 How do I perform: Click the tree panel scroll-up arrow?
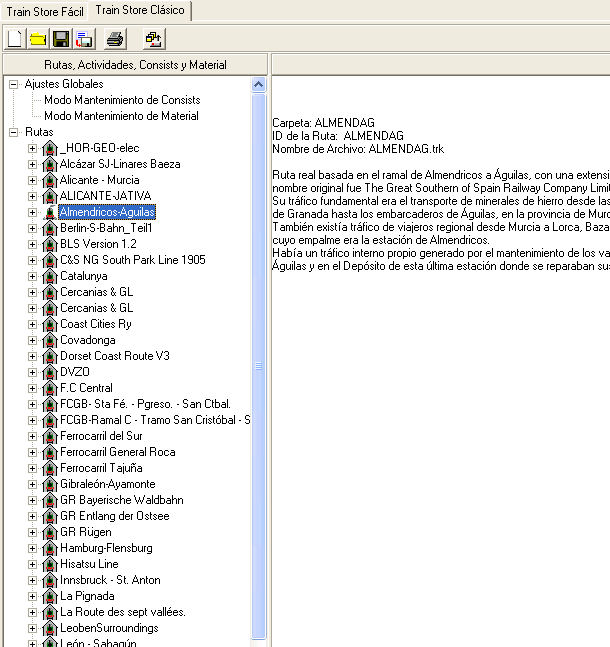[x=260, y=84]
